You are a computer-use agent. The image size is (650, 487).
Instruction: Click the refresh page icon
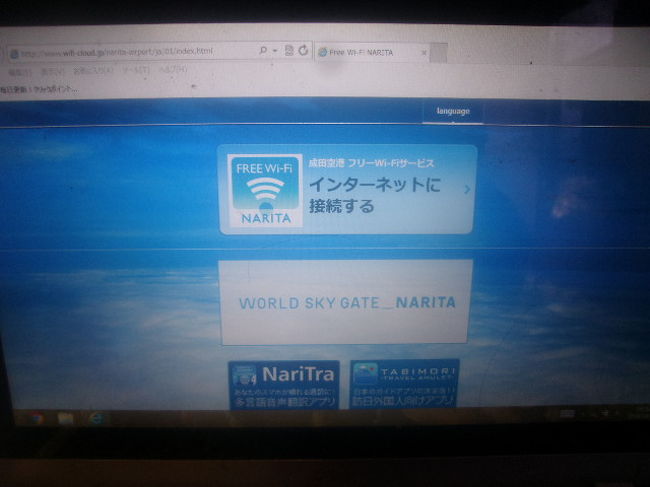tap(303, 51)
